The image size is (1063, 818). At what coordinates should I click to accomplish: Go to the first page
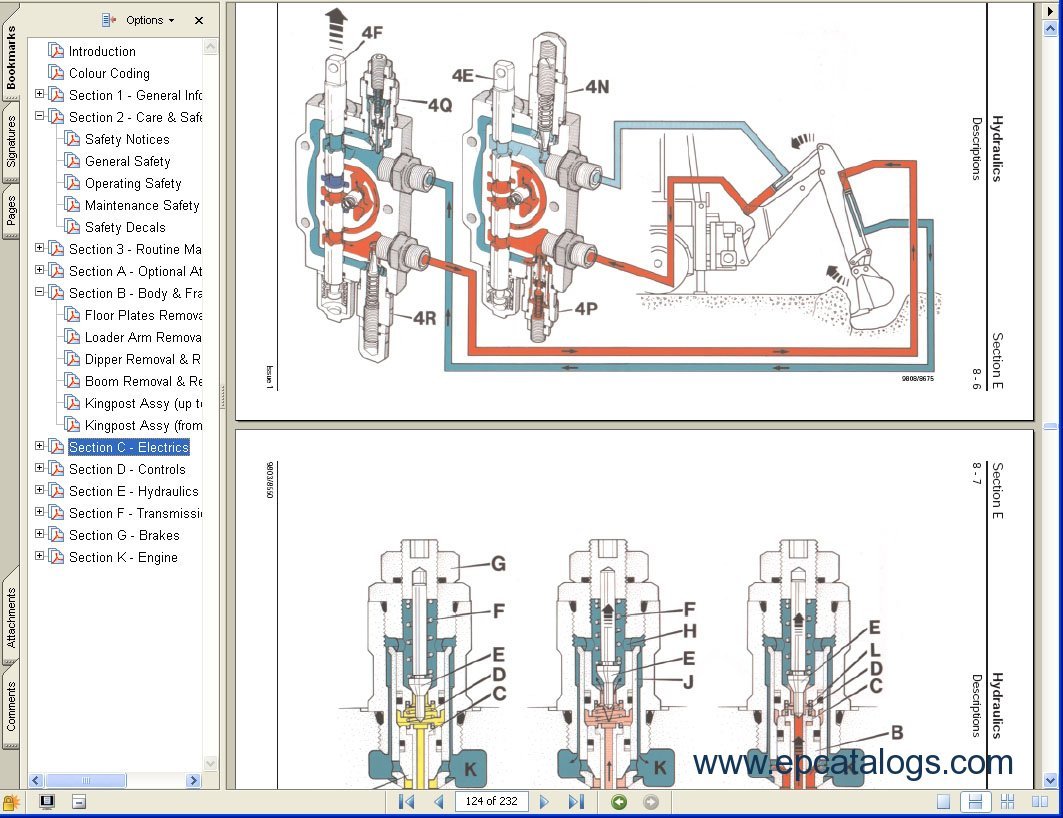coord(406,802)
